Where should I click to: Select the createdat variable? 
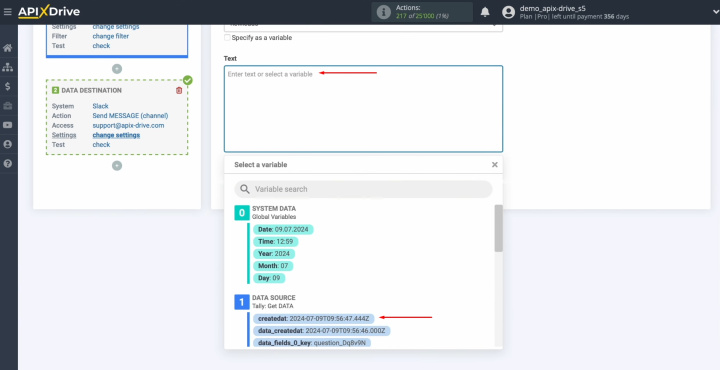(314, 318)
